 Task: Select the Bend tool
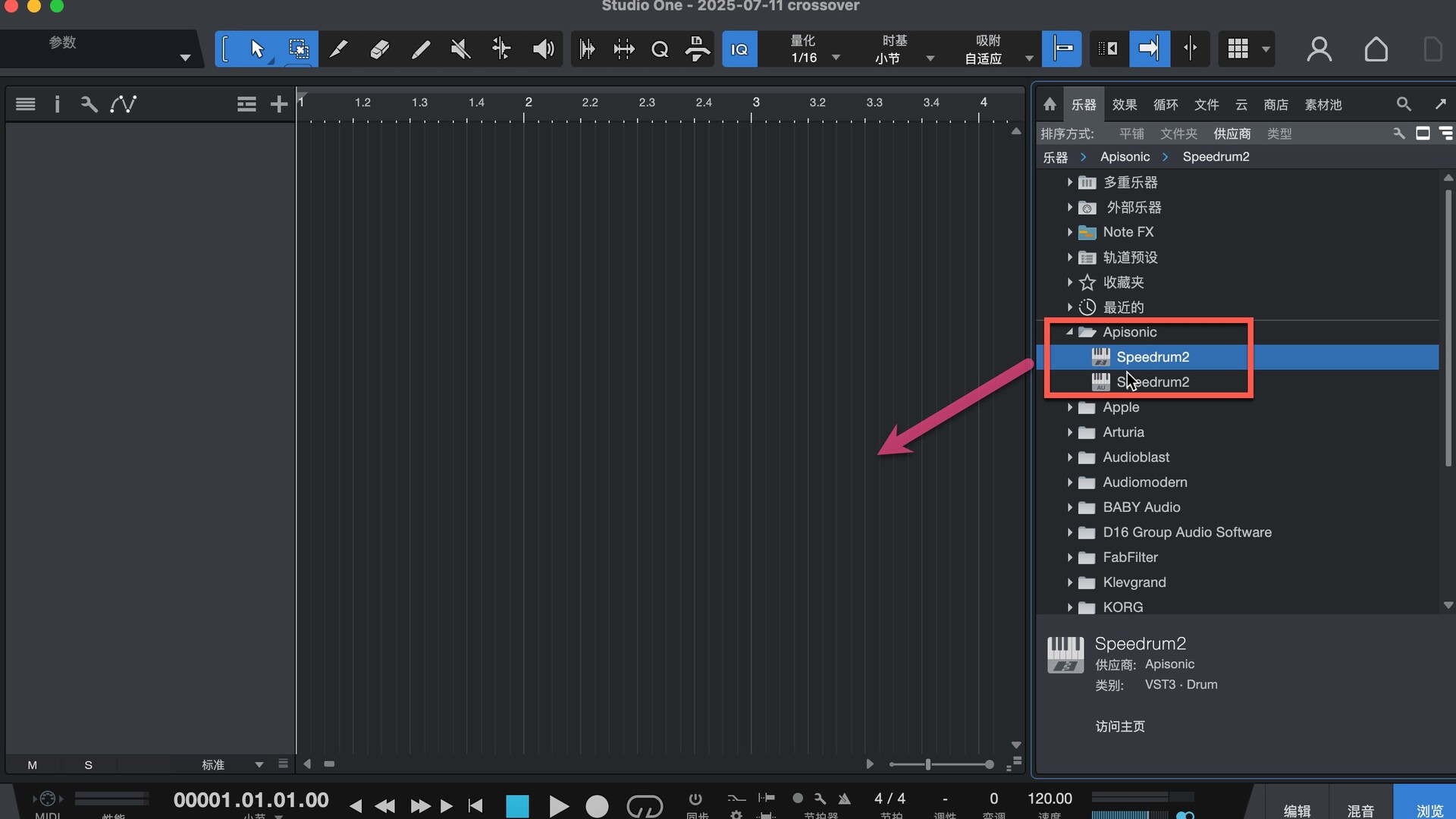point(501,50)
